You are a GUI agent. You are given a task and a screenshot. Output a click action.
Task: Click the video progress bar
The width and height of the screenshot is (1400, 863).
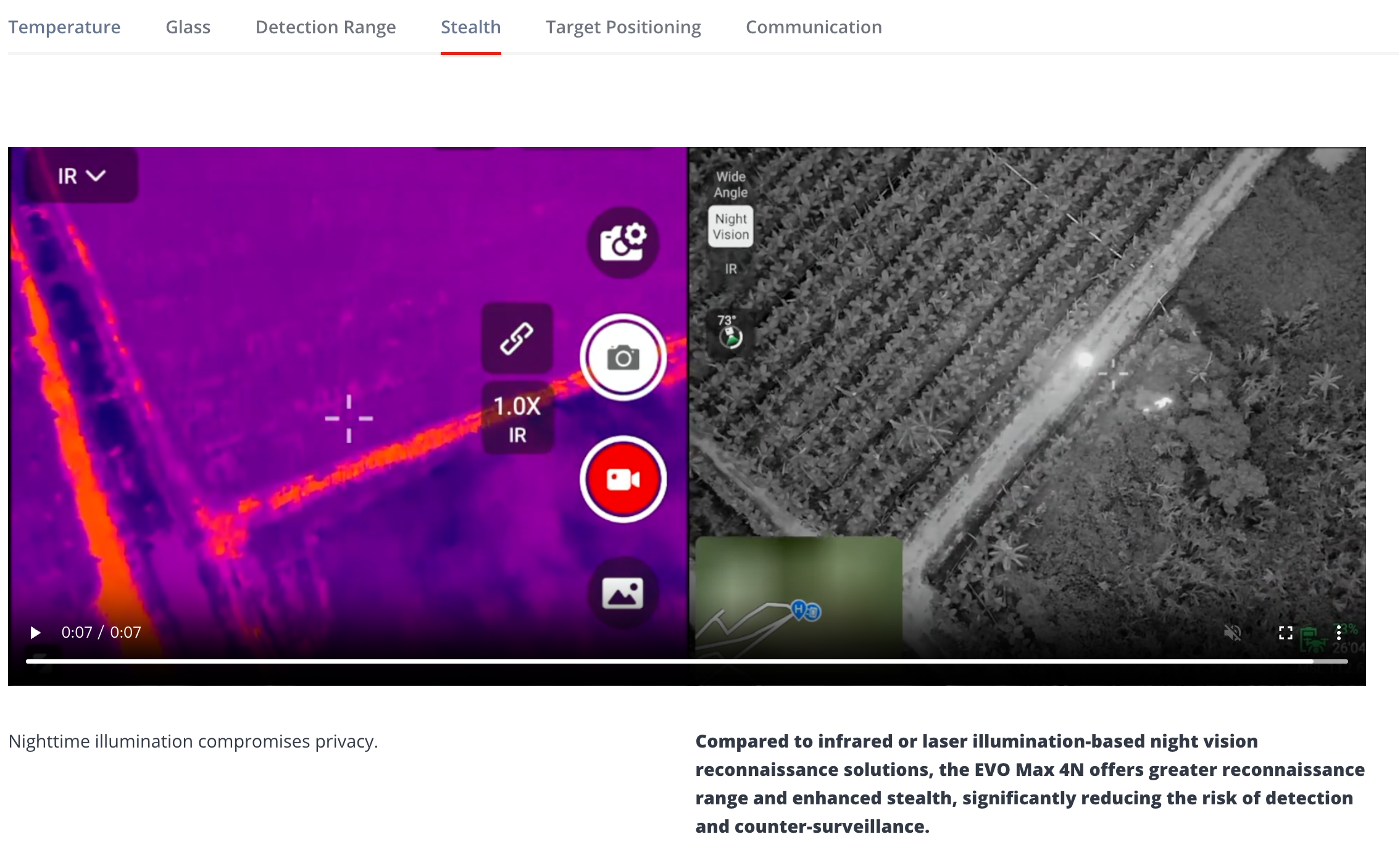coord(679,661)
